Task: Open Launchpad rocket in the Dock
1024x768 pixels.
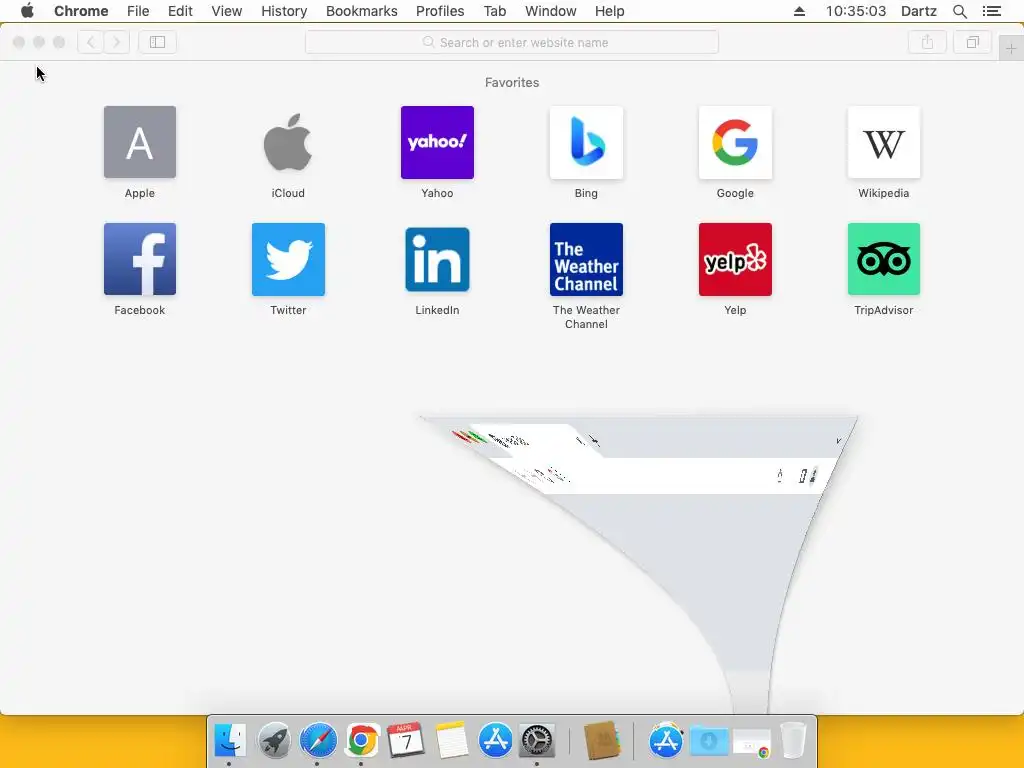Action: coord(274,741)
